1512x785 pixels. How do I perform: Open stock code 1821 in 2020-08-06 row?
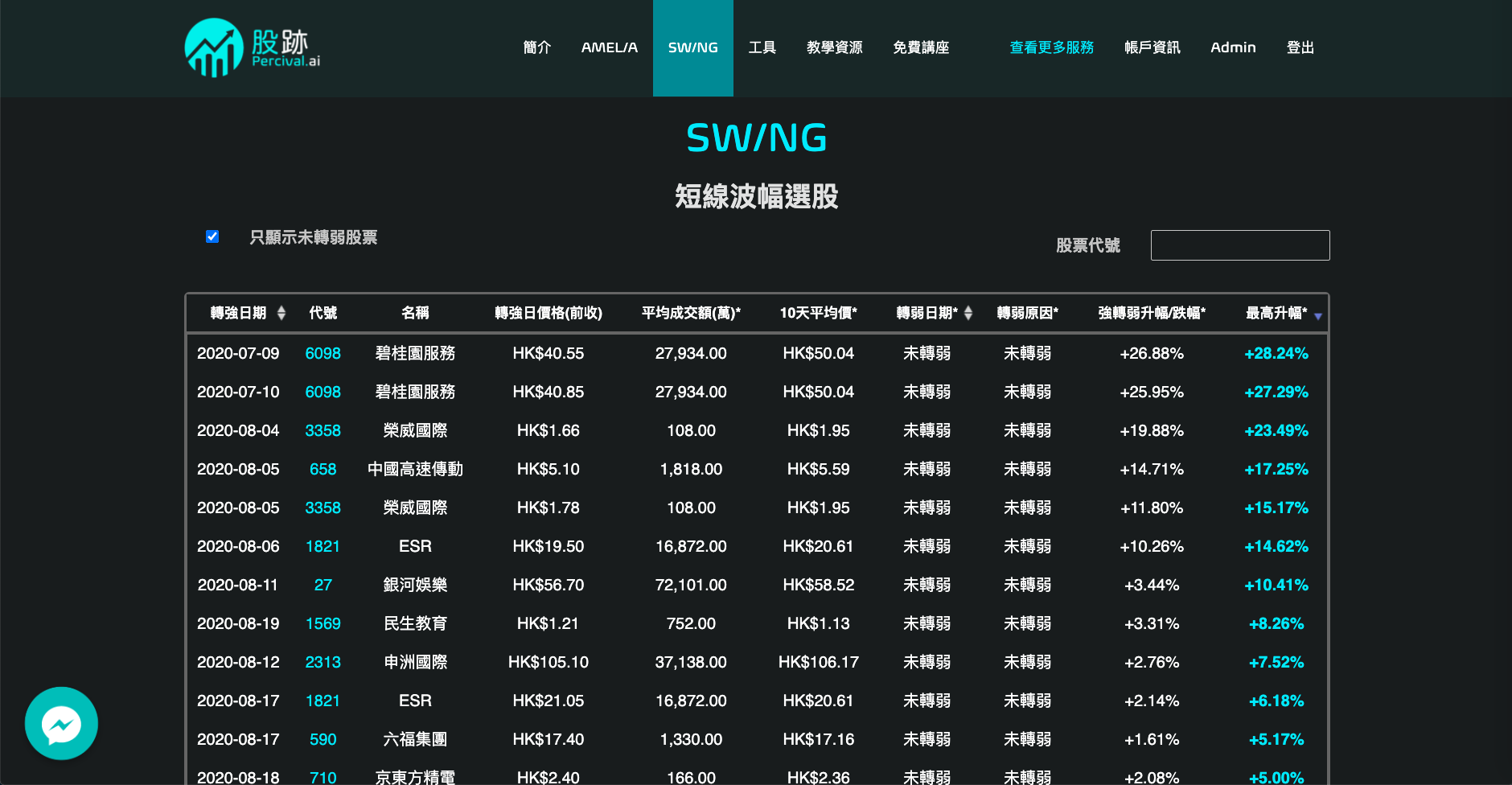323,546
